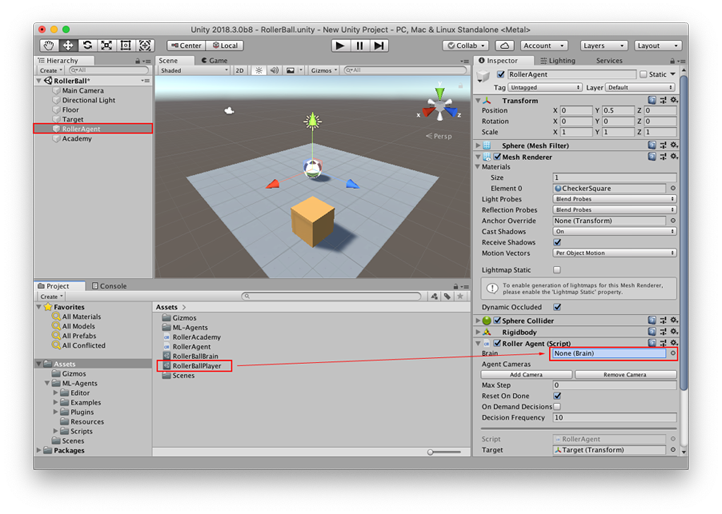Select the Rect Transform tool
The image size is (722, 514).
coord(125,45)
